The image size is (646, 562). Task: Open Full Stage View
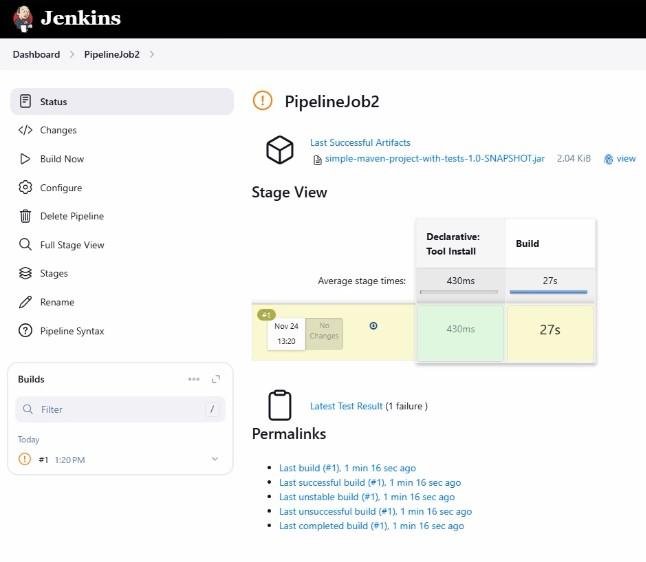(72, 245)
